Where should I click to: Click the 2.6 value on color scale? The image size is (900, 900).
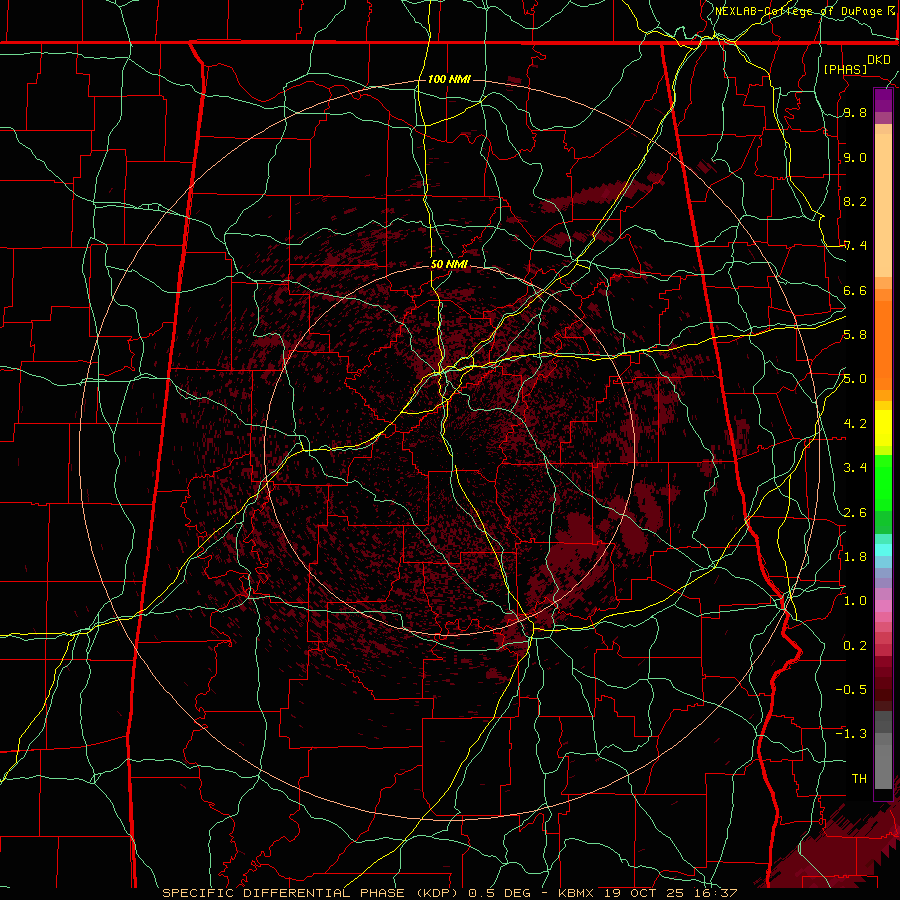tap(855, 512)
